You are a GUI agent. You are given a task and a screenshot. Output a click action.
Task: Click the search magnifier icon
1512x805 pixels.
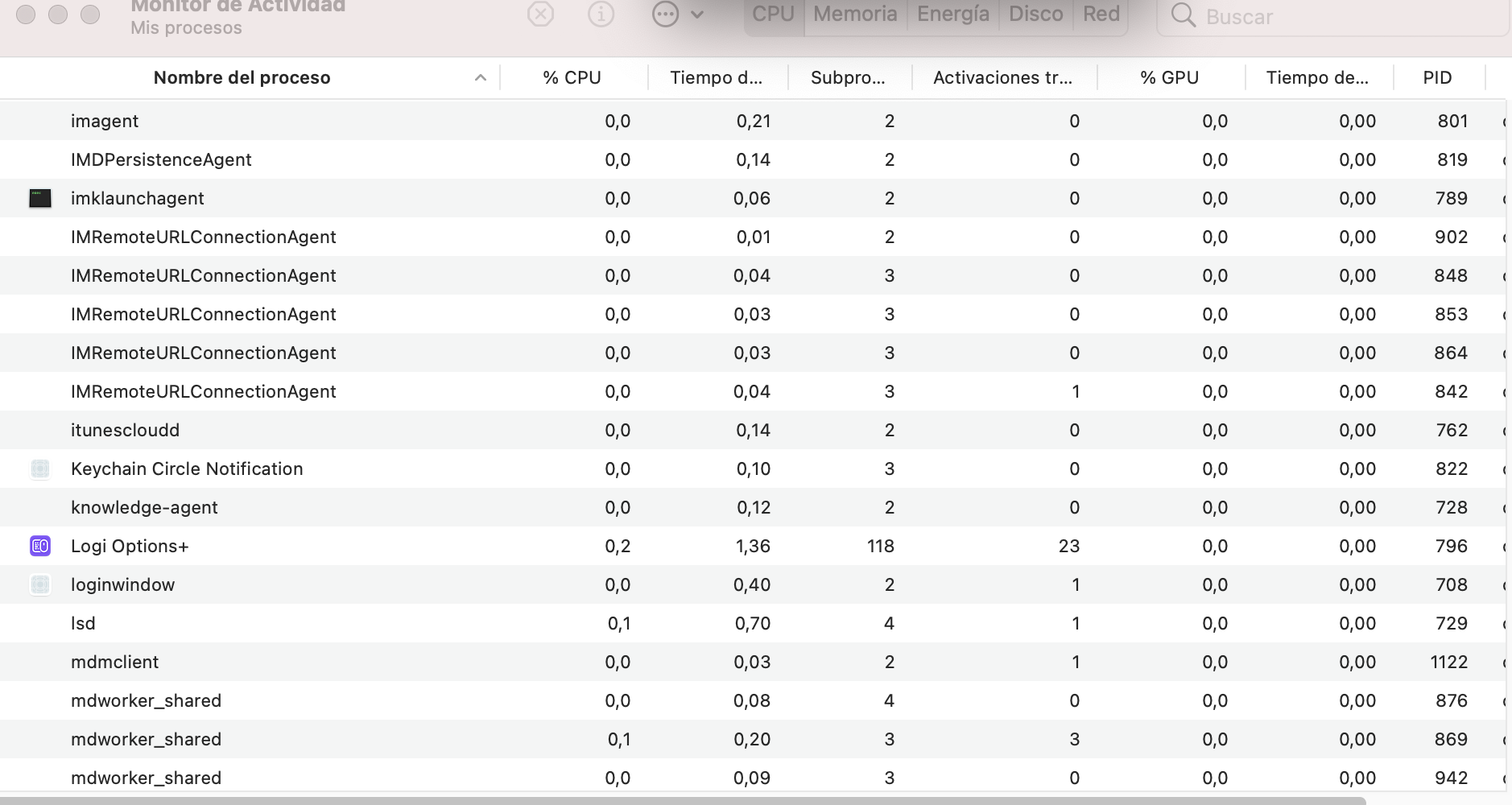[x=1183, y=15]
